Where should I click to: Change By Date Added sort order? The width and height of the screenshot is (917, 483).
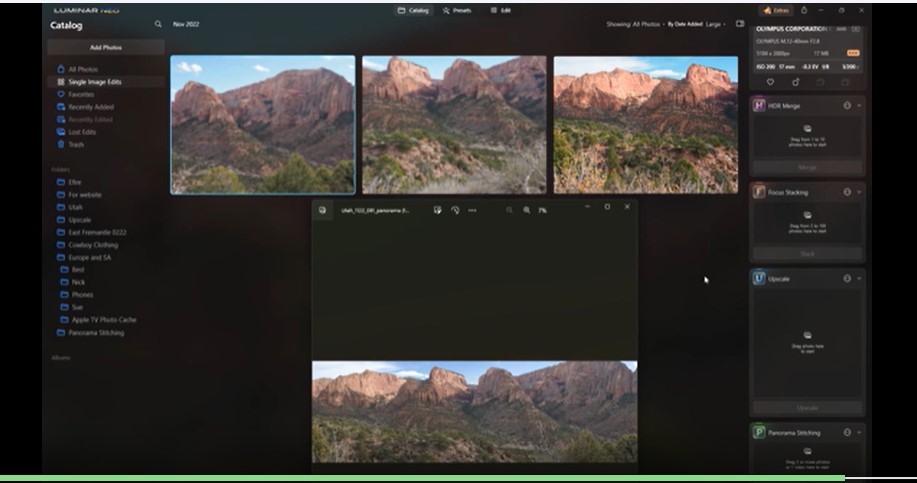click(685, 25)
